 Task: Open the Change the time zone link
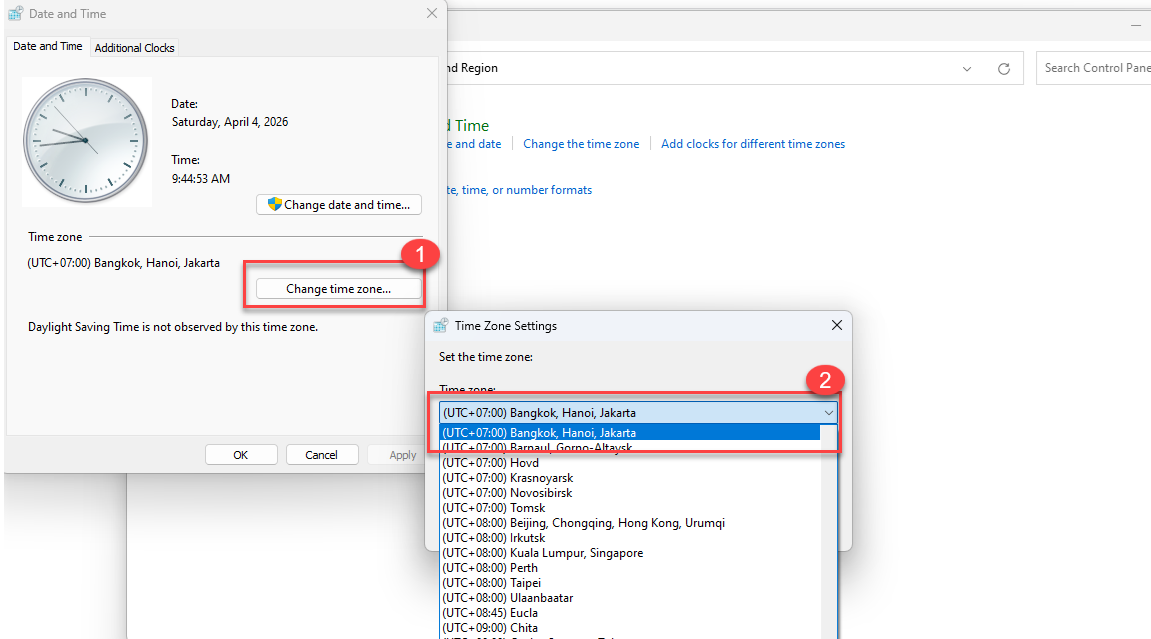click(580, 144)
